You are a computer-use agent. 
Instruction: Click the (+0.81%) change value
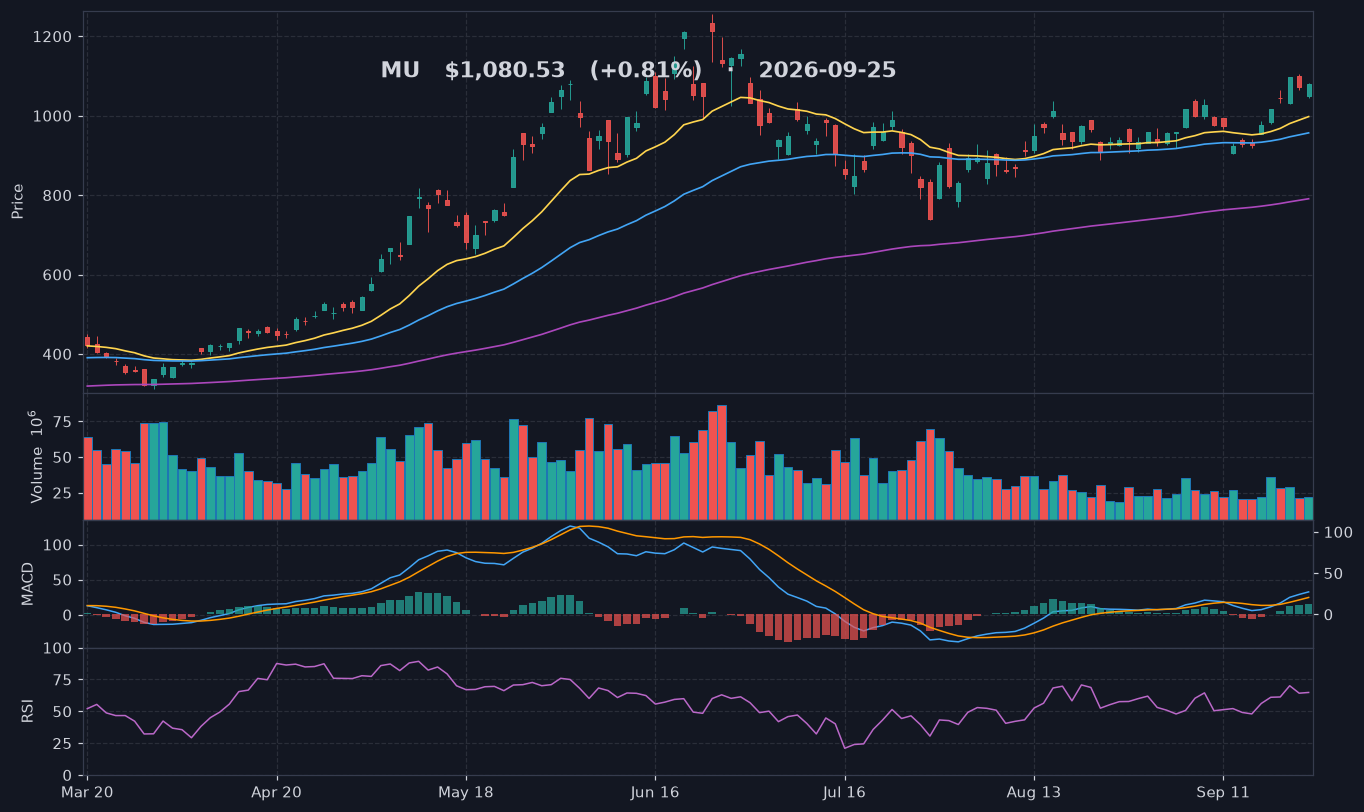(645, 71)
